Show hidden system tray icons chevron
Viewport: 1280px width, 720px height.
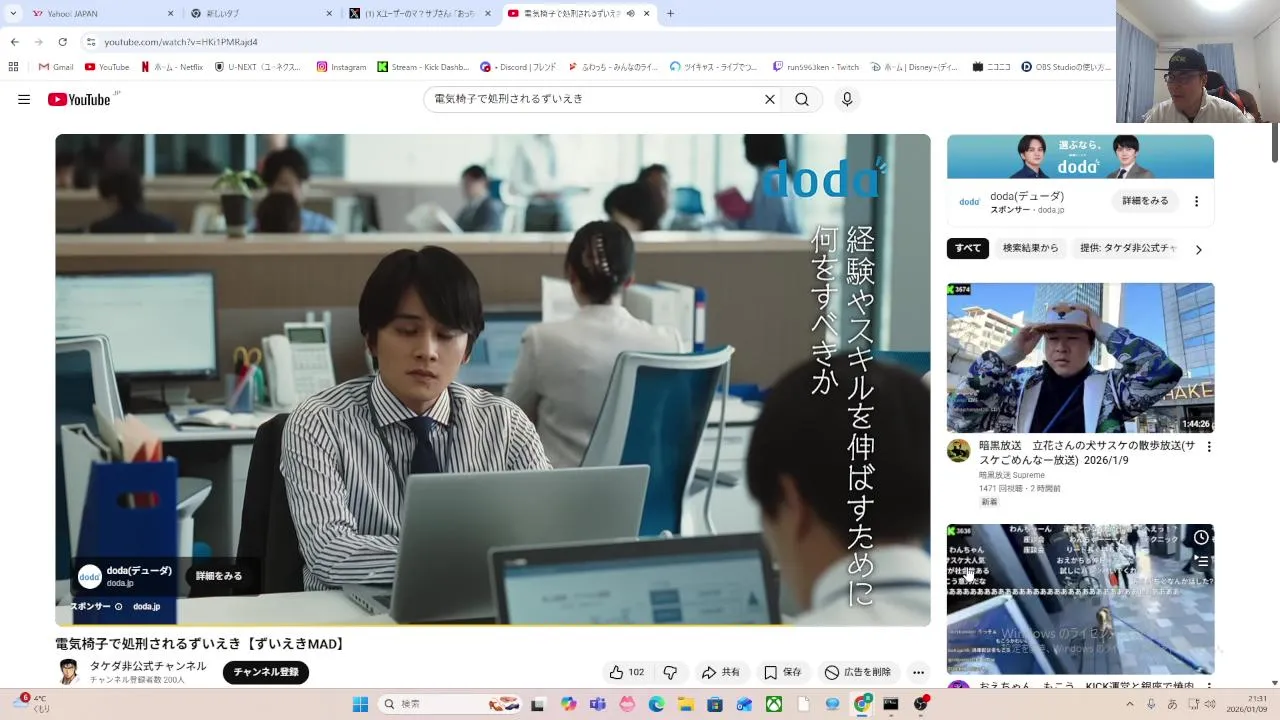tap(1129, 704)
